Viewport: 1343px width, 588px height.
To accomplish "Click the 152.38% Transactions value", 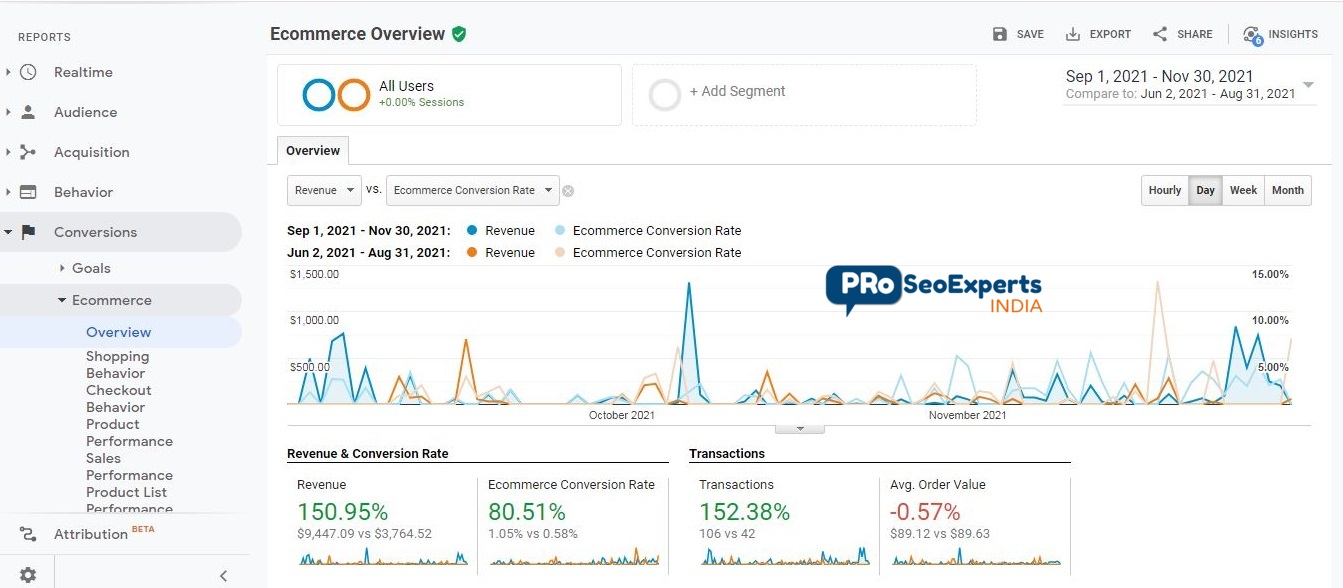I will click(x=745, y=512).
